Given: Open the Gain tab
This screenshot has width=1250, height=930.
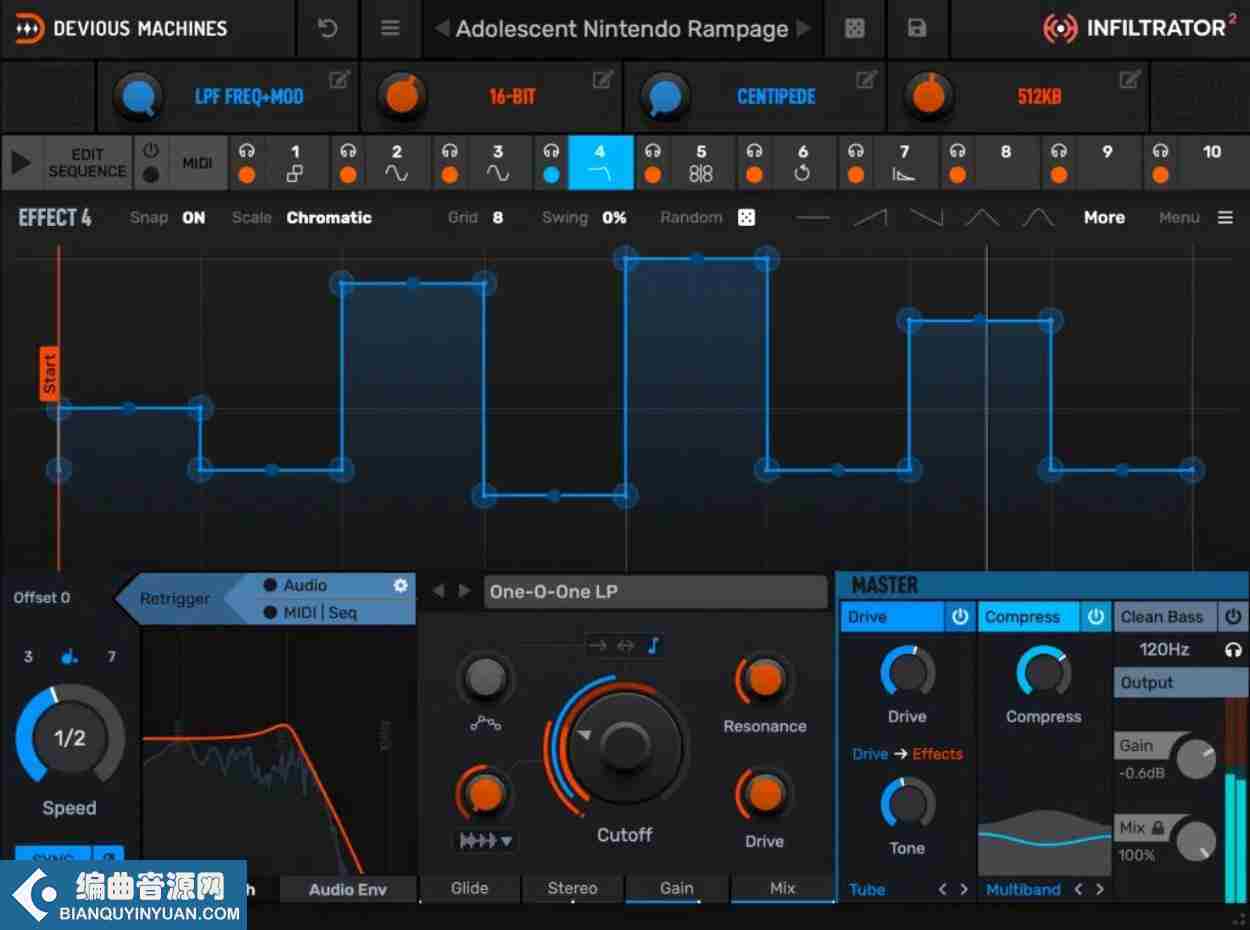Looking at the screenshot, I should point(677,888).
